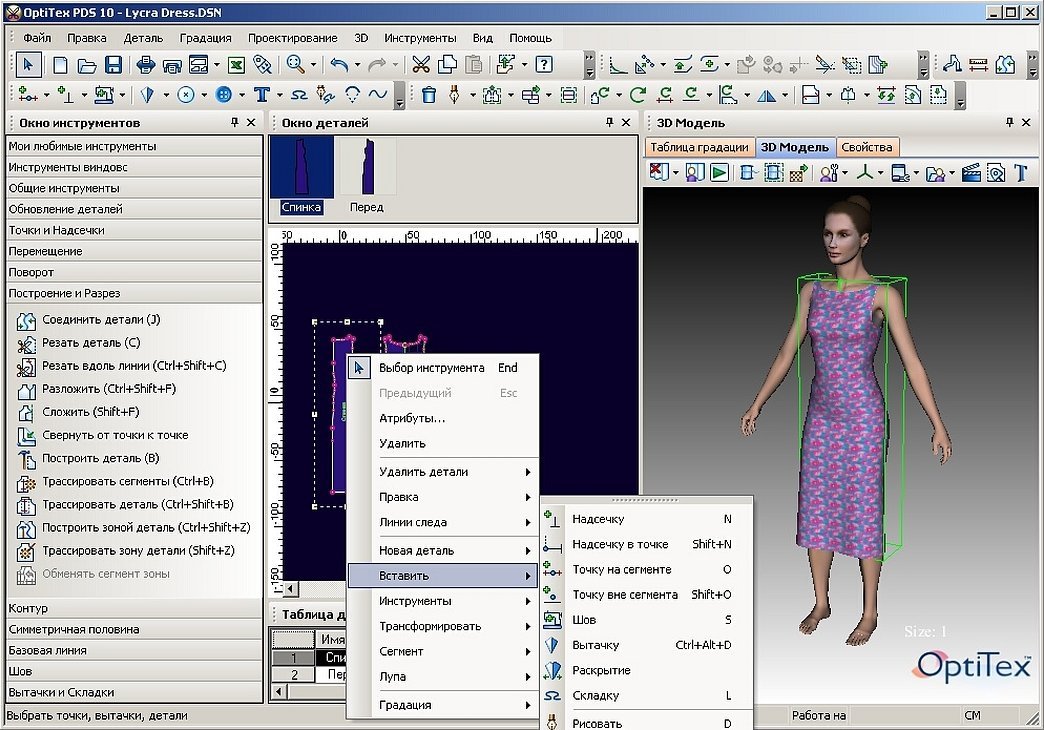The image size is (1044, 730).
Task: Select Симметричная половина section
Action: tap(134, 630)
